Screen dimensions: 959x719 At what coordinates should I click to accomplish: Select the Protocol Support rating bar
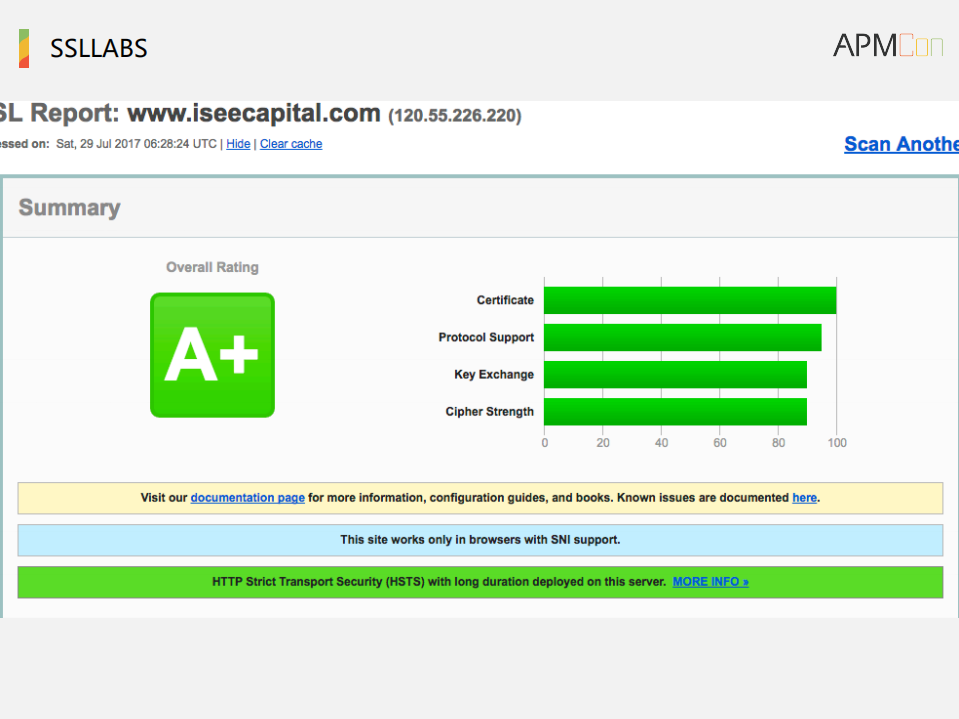(x=683, y=337)
